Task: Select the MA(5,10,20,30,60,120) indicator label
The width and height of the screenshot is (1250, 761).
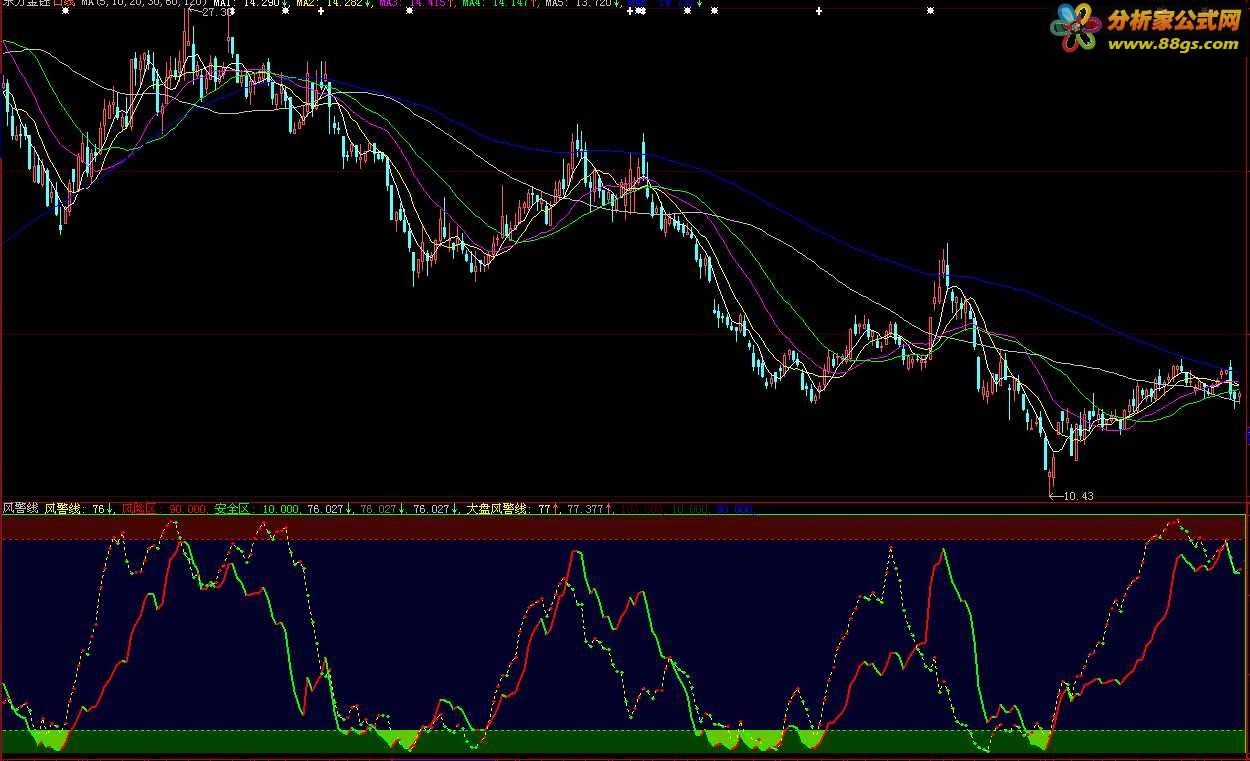Action: pos(142,4)
